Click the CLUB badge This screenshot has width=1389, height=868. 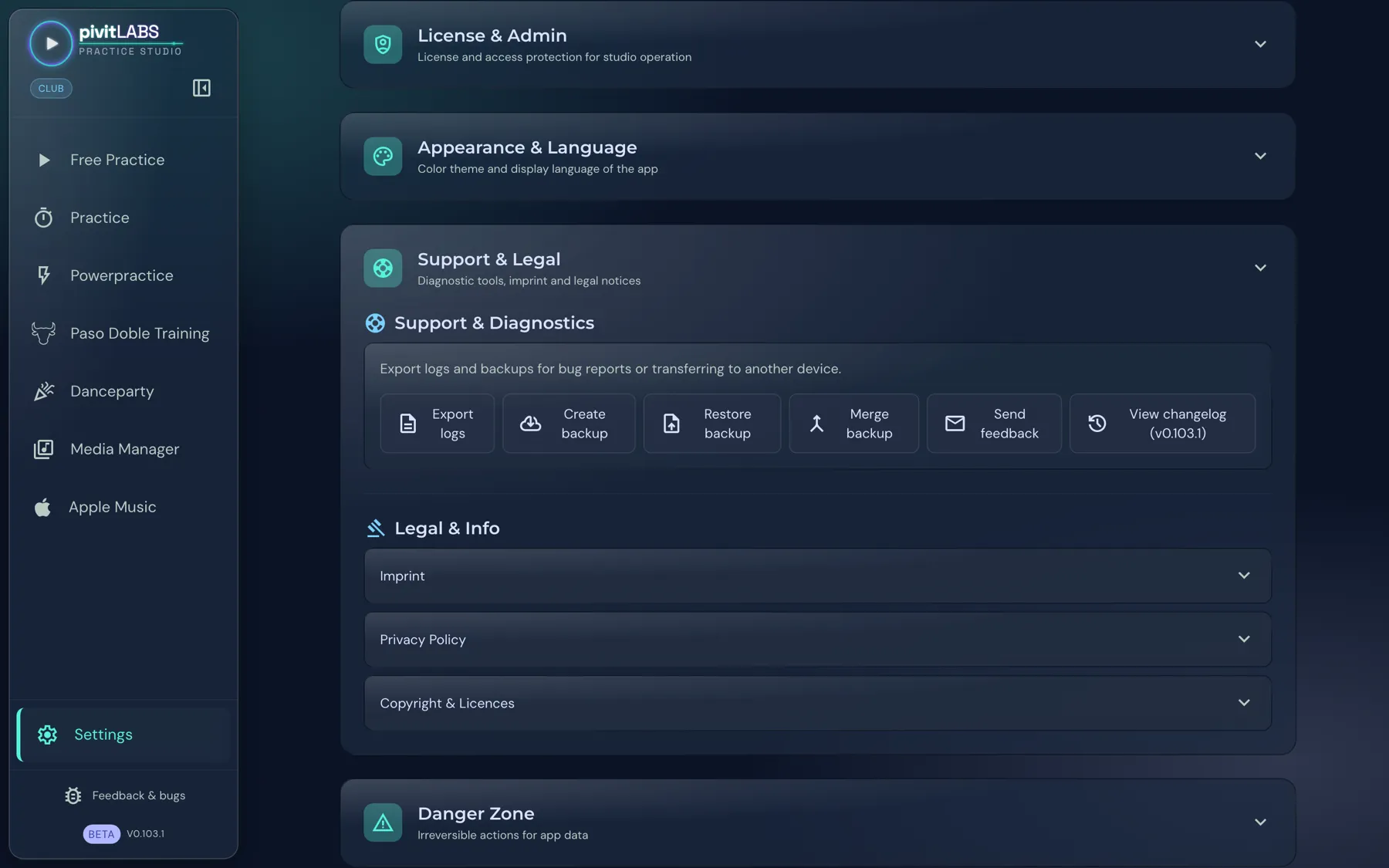(51, 88)
